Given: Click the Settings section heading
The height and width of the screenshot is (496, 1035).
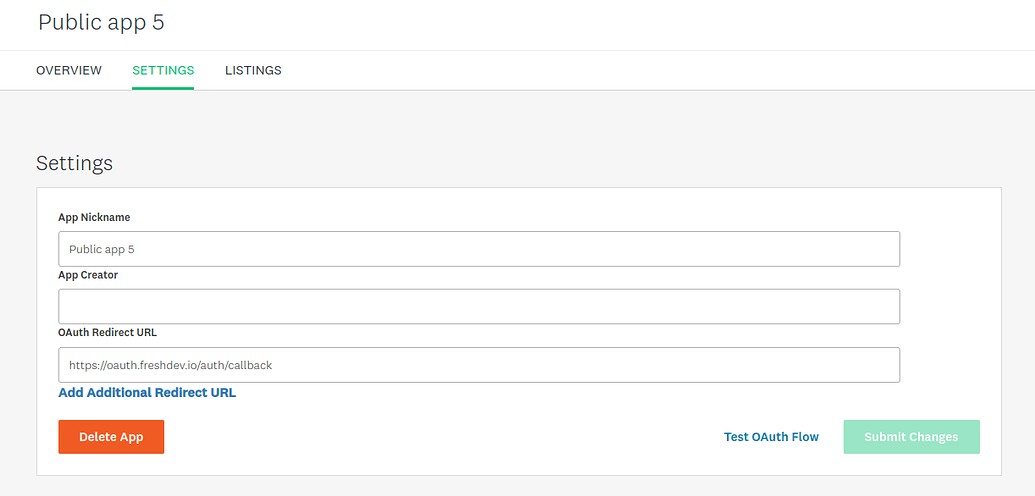Looking at the screenshot, I should point(75,163).
